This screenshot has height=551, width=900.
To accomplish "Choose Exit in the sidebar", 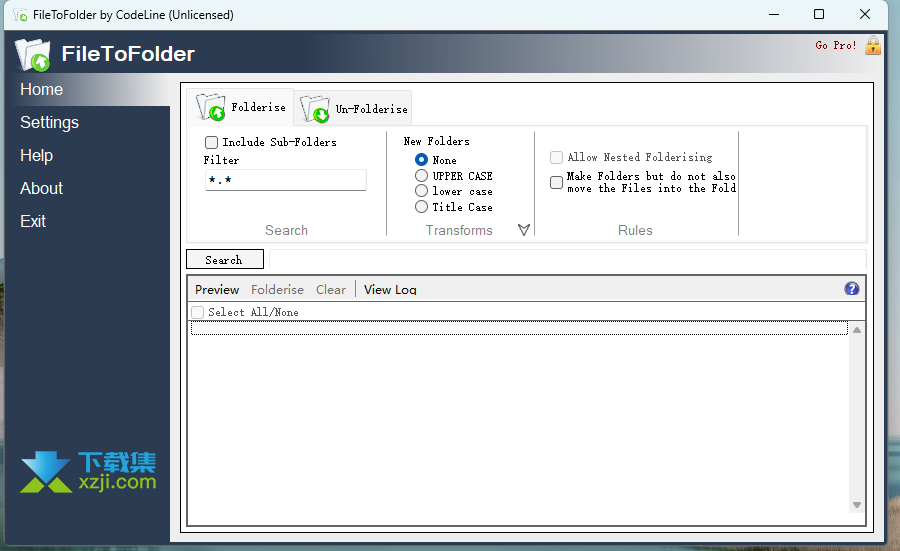I will [33, 221].
